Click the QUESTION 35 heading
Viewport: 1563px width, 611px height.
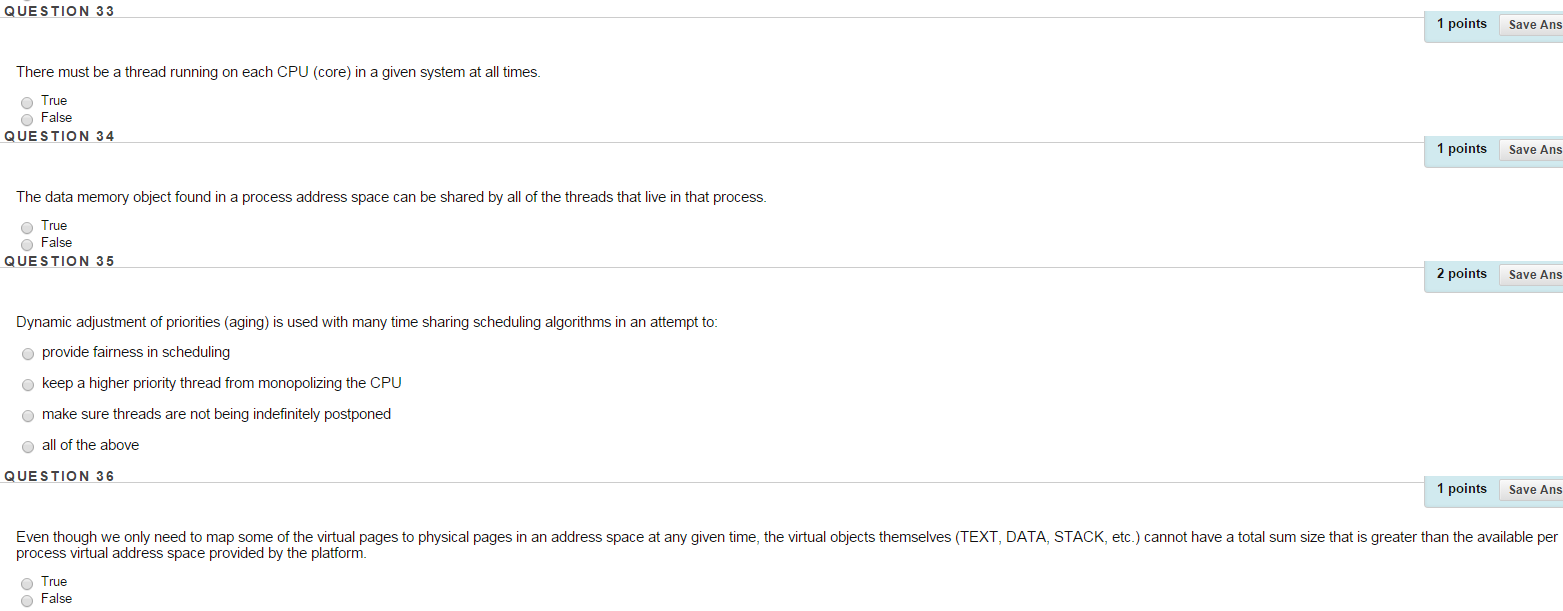tap(60, 261)
